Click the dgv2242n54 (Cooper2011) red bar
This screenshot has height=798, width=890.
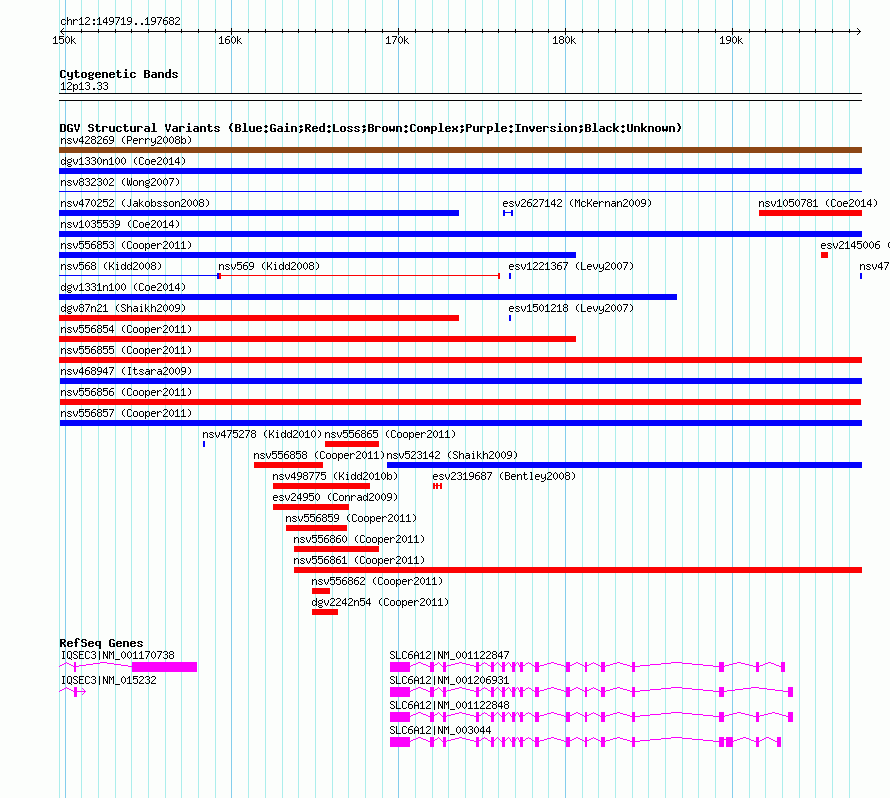point(325,612)
